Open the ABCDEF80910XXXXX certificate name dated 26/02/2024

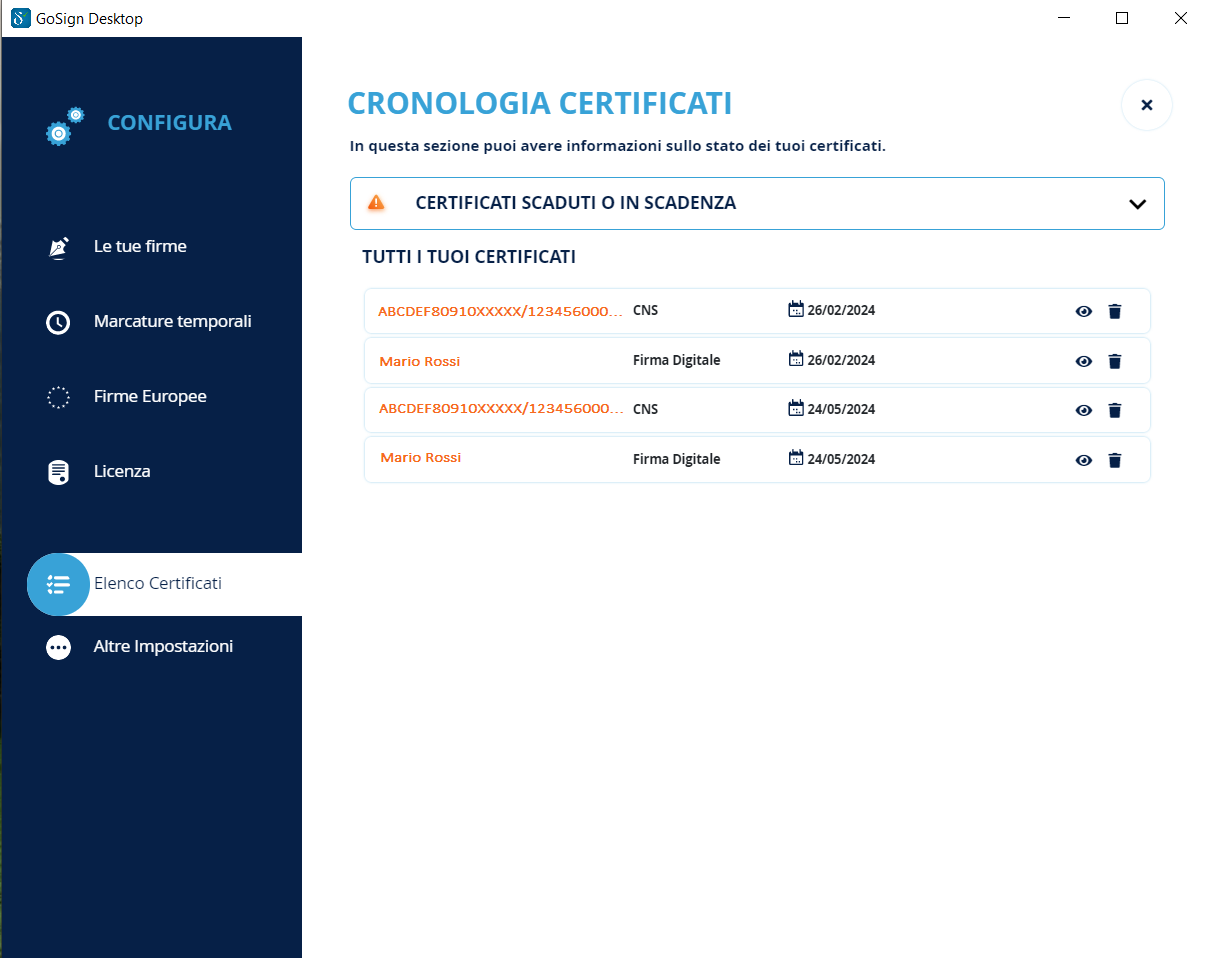click(x=501, y=311)
